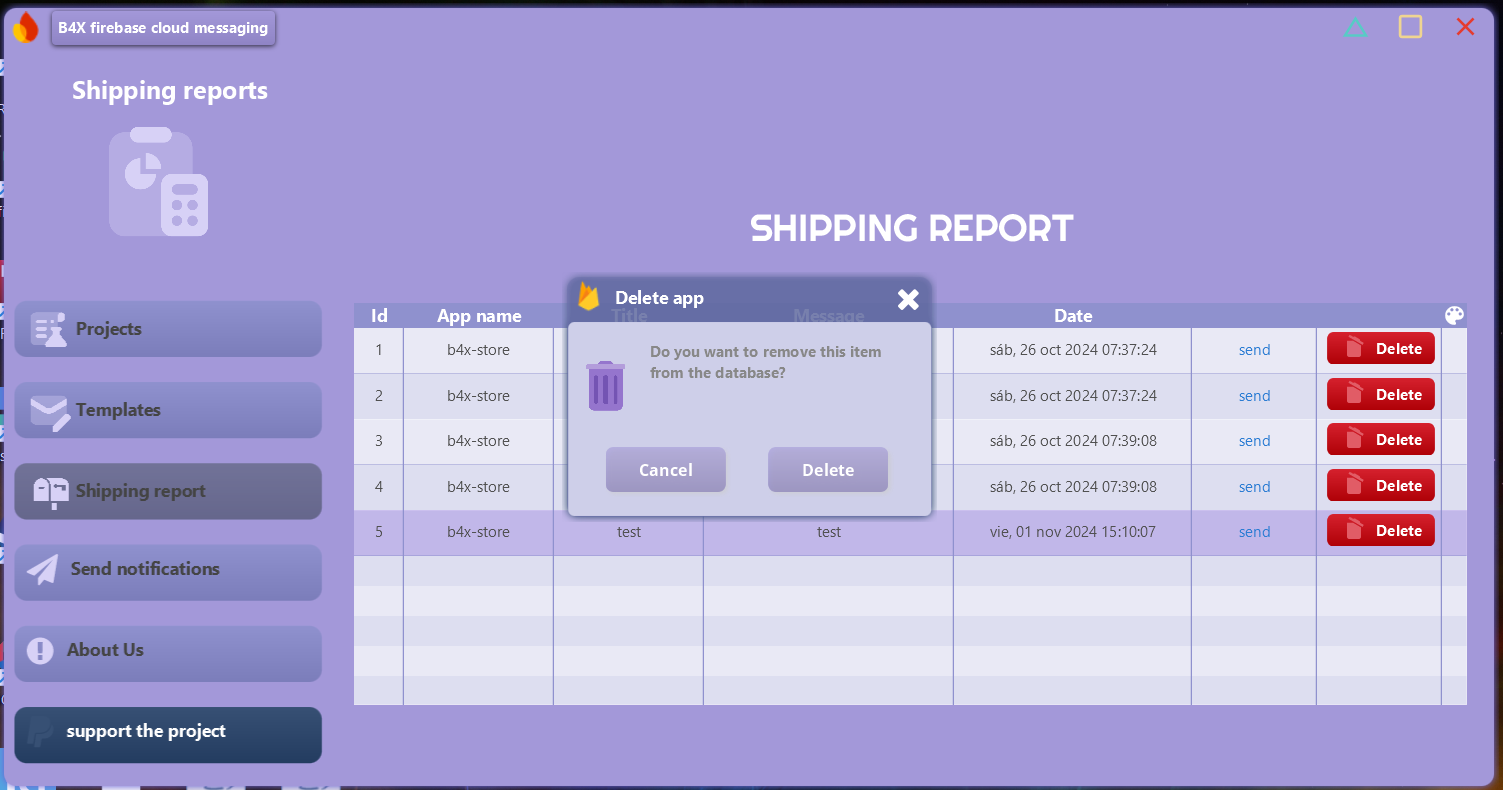Click the date vie, 01 nov 2024 15:10:07
The width and height of the screenshot is (1503, 790).
pyautogui.click(x=1073, y=532)
